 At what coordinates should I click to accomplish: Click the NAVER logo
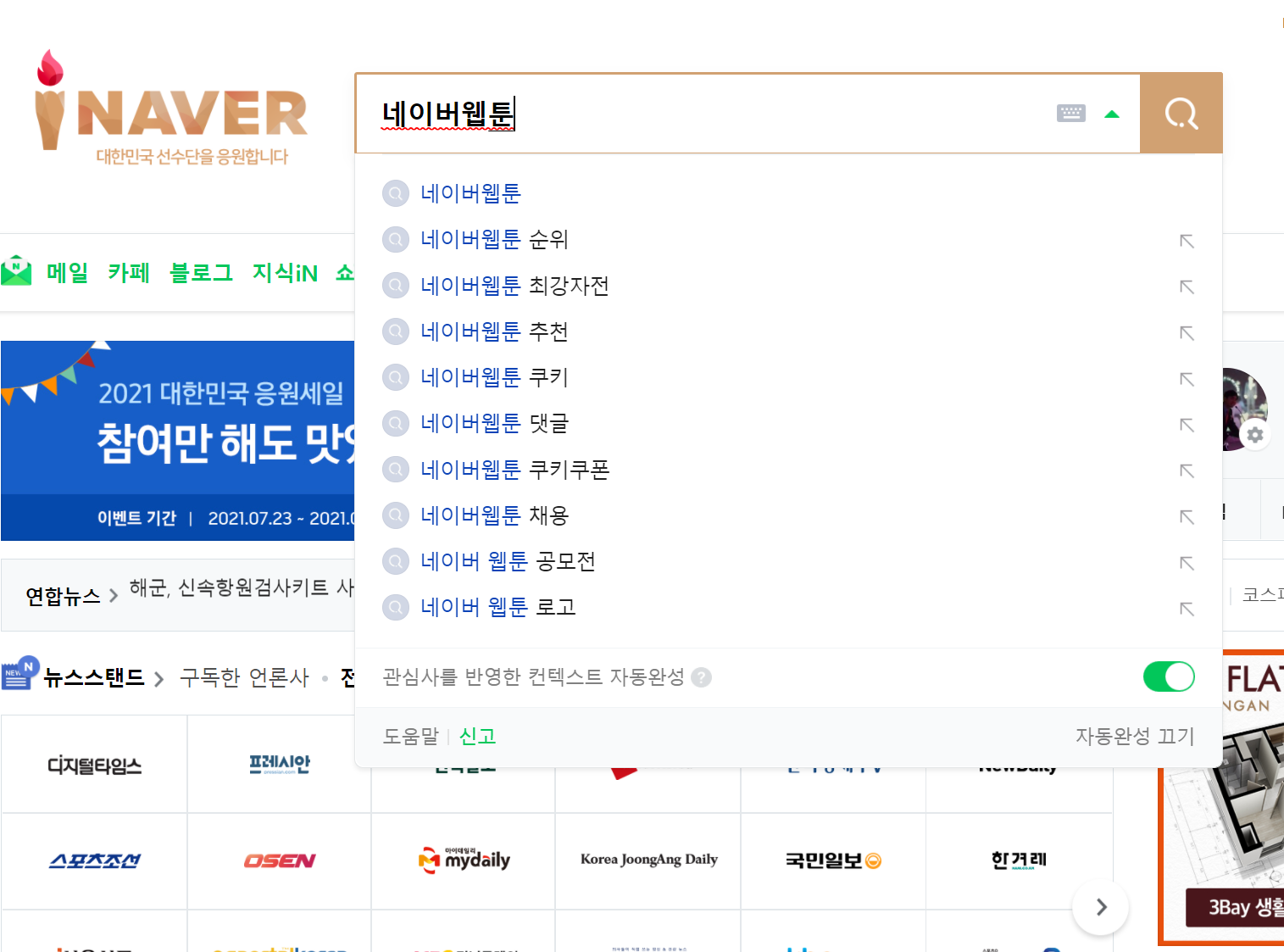click(171, 108)
